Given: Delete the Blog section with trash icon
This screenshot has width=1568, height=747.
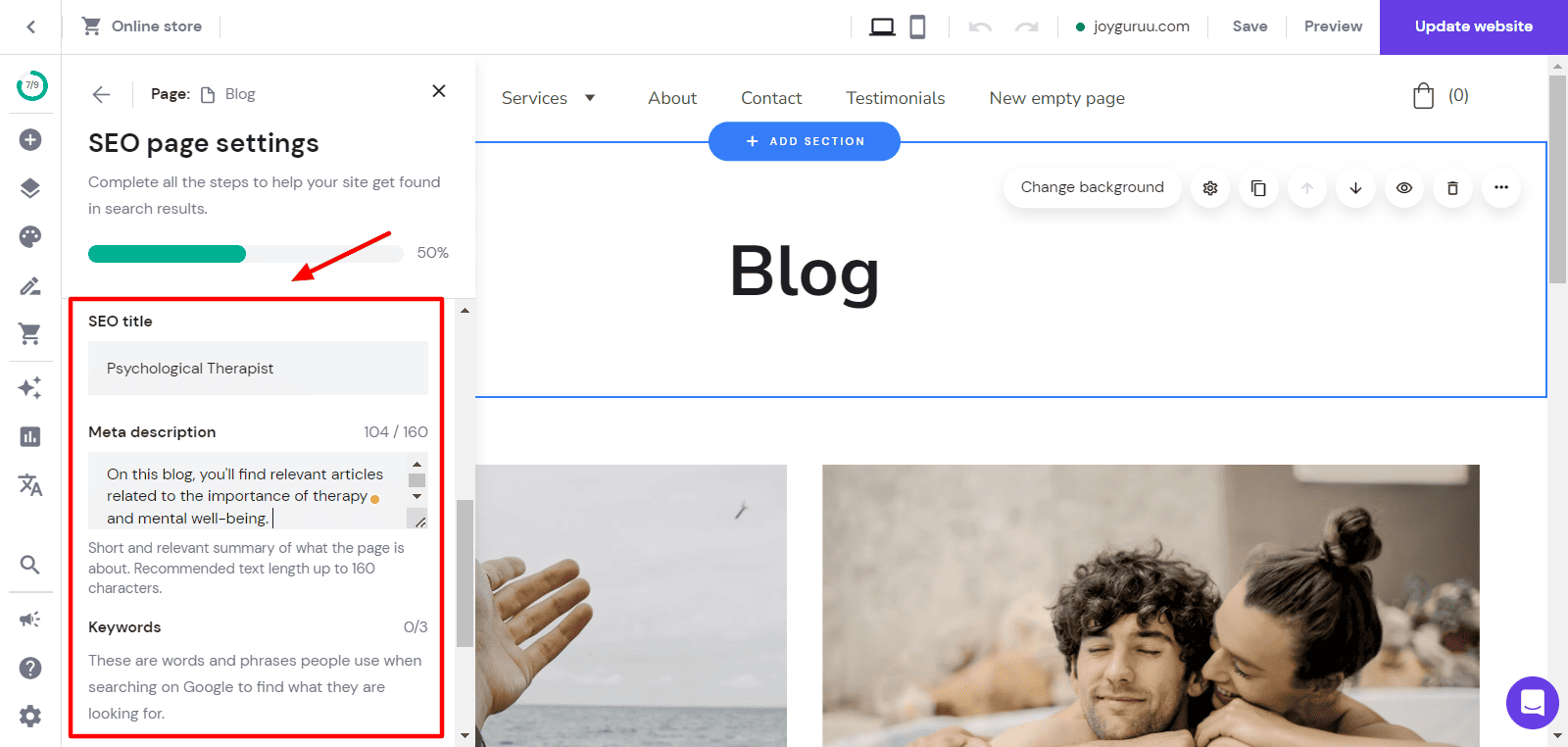Looking at the screenshot, I should (1452, 188).
